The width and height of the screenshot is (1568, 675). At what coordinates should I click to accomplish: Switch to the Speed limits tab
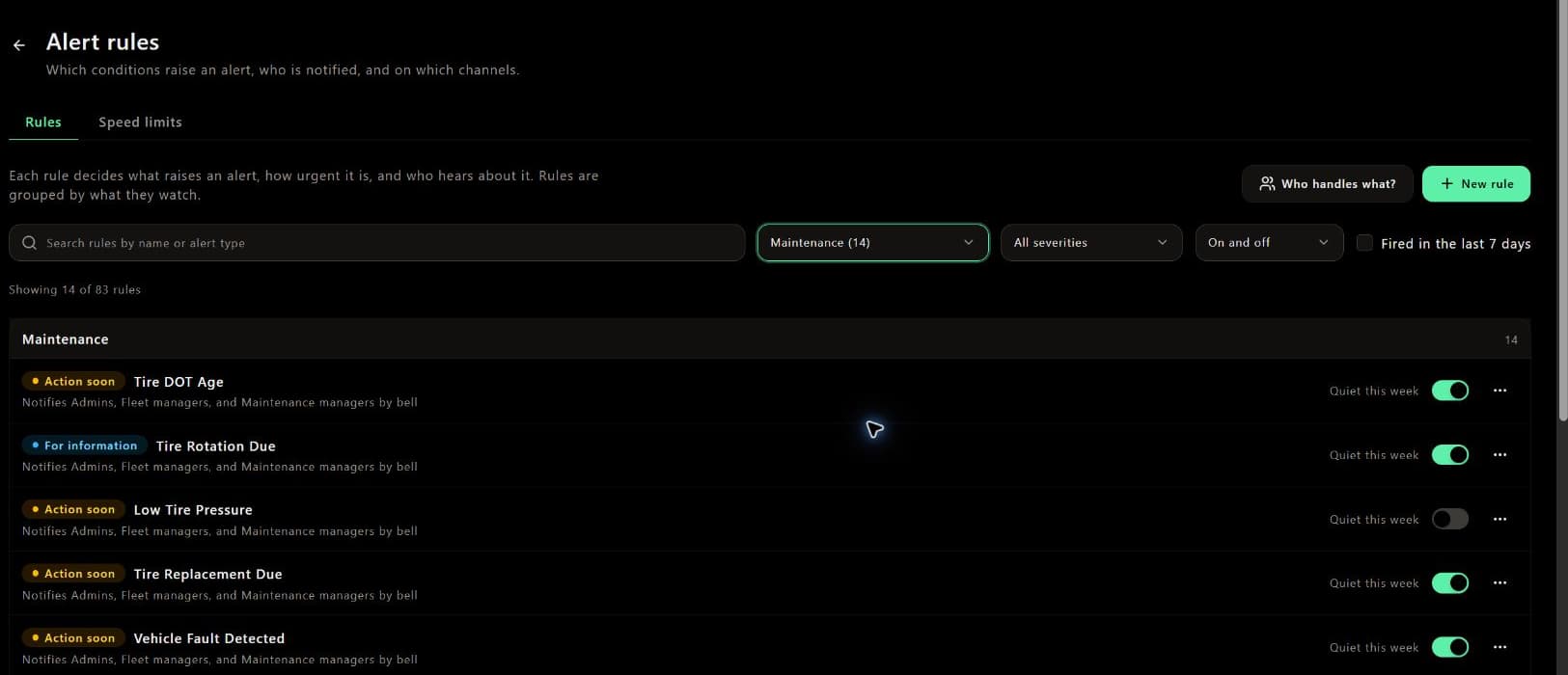tap(140, 122)
